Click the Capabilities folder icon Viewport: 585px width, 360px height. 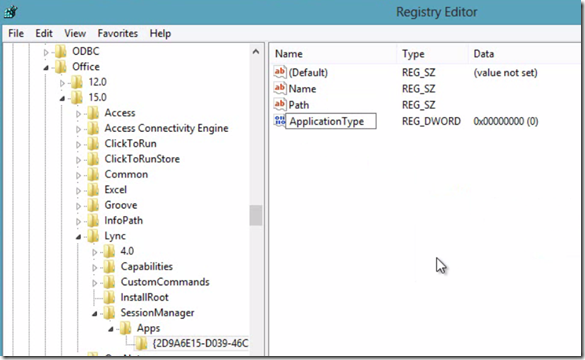coord(109,267)
